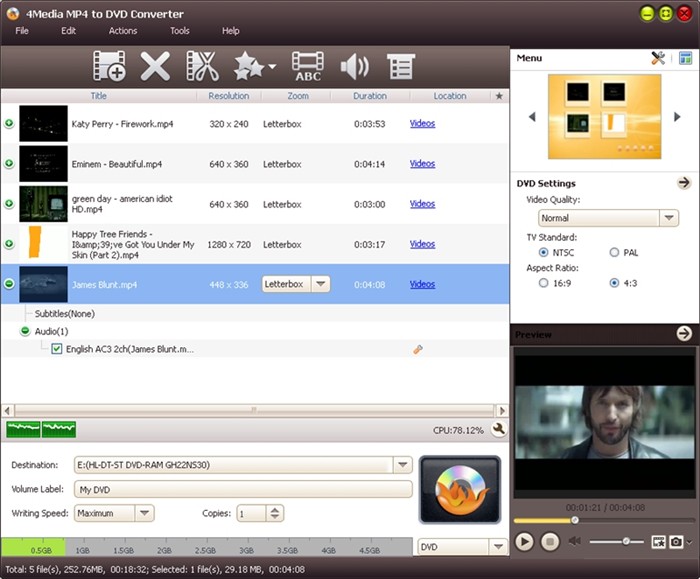Click the audio speaker toolbar icon
The width and height of the screenshot is (700, 579).
tap(354, 67)
